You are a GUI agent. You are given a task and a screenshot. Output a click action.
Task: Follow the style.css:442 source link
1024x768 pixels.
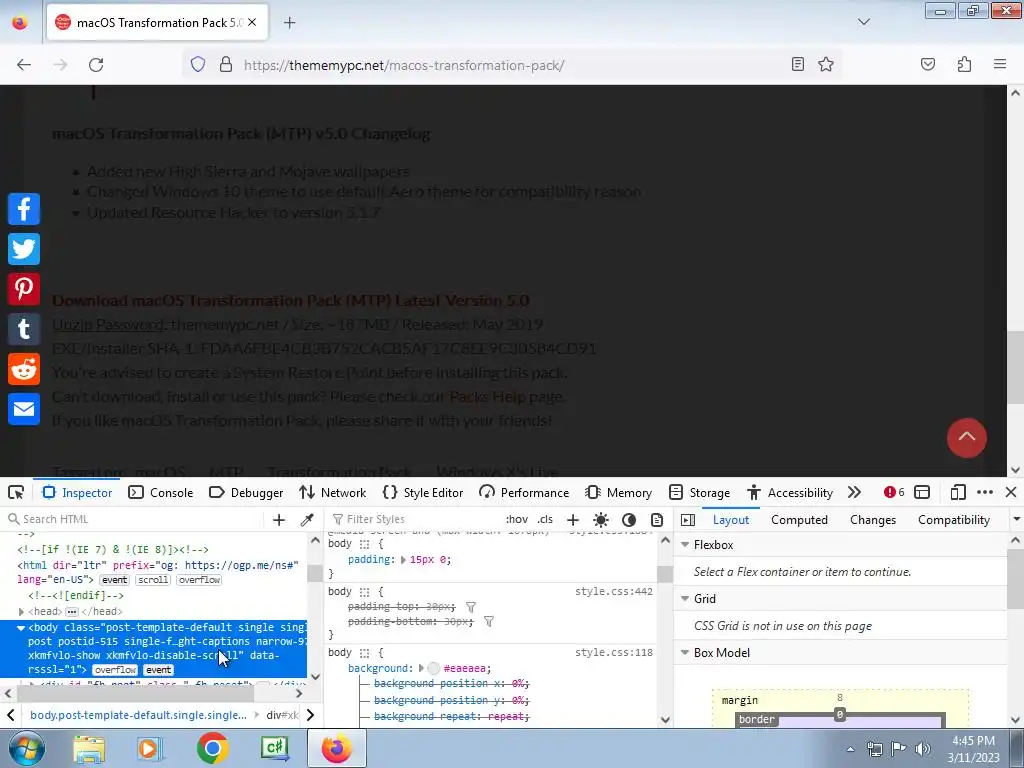click(614, 591)
